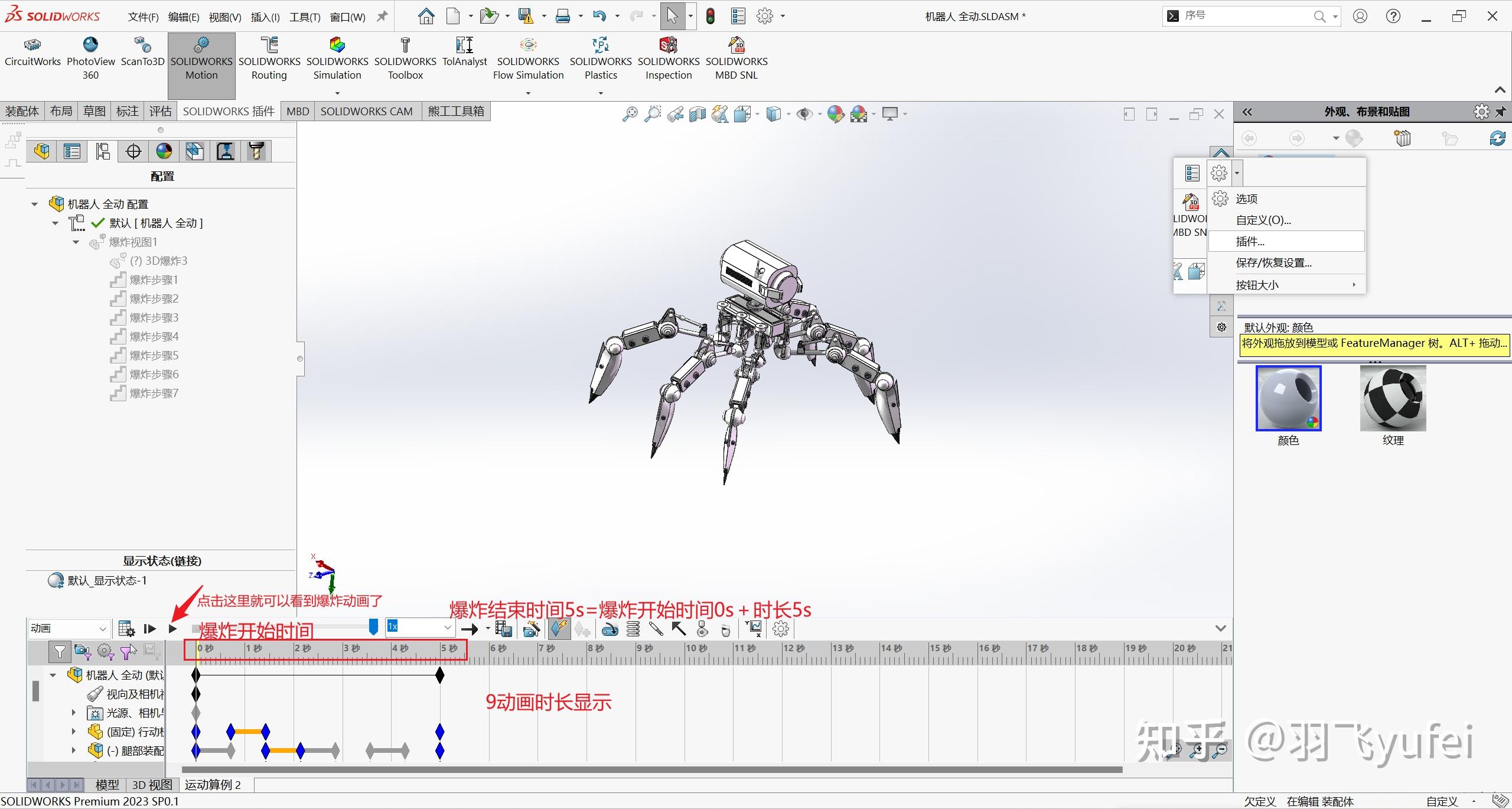The height and width of the screenshot is (809, 1512).
Task: Choose 自定义(O)... from the popup menu
Action: 1286,220
